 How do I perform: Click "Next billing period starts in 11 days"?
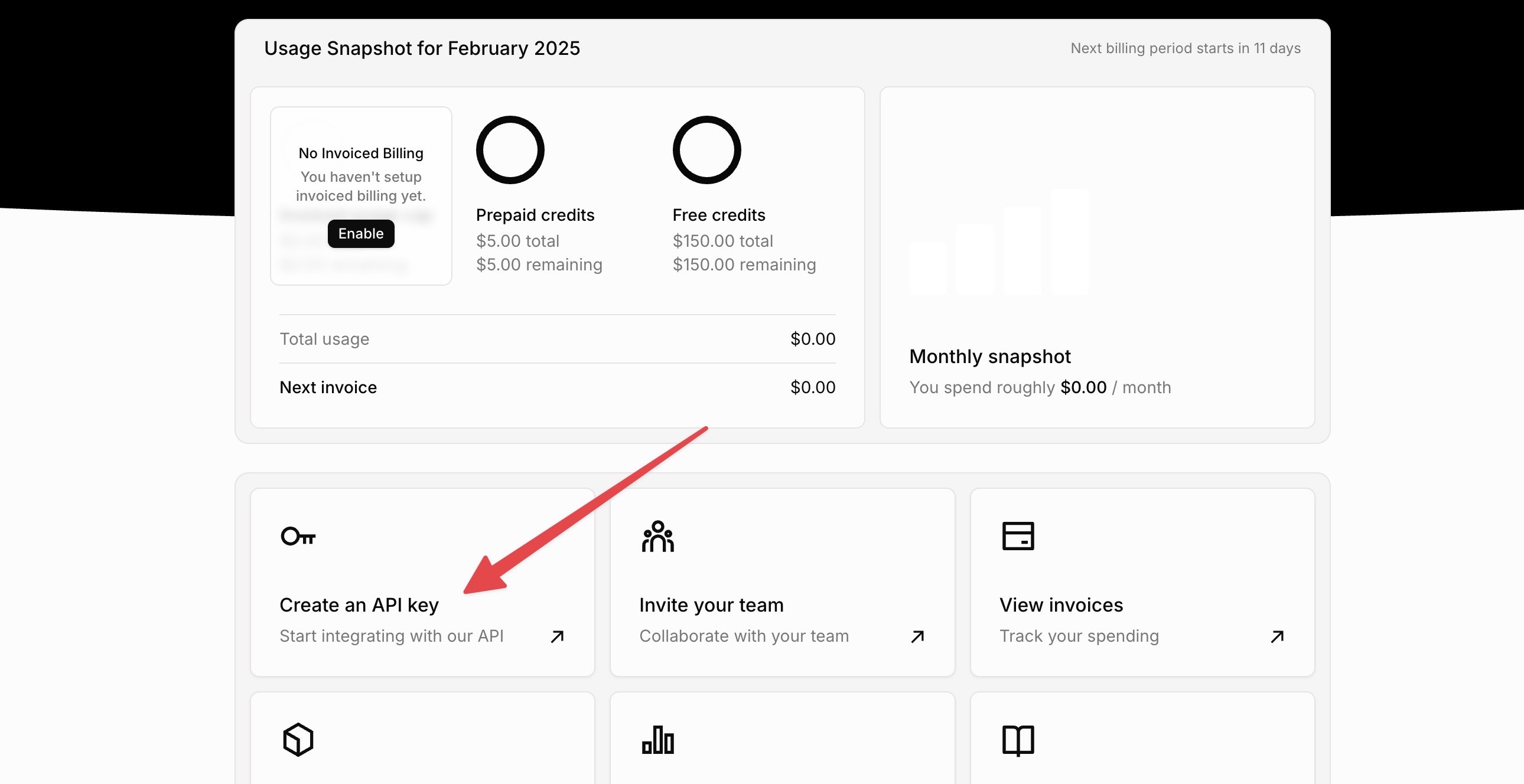[x=1186, y=48]
